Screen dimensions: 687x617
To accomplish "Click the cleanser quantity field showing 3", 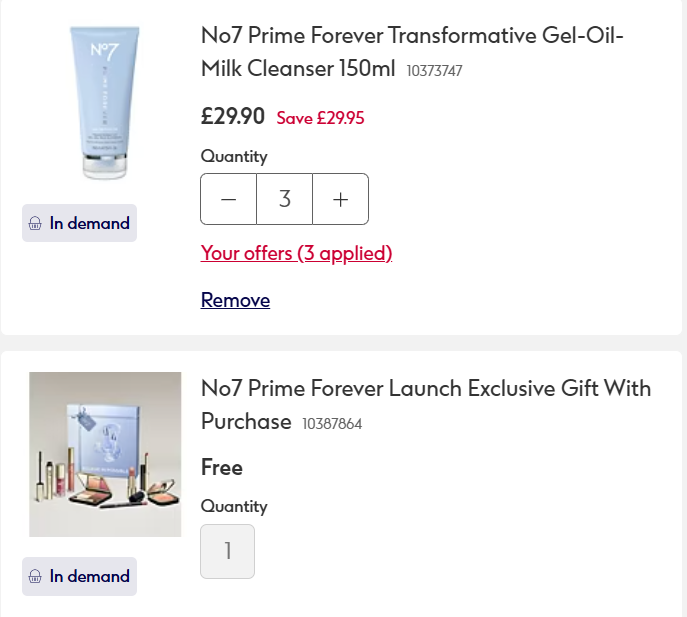I will 285,199.
